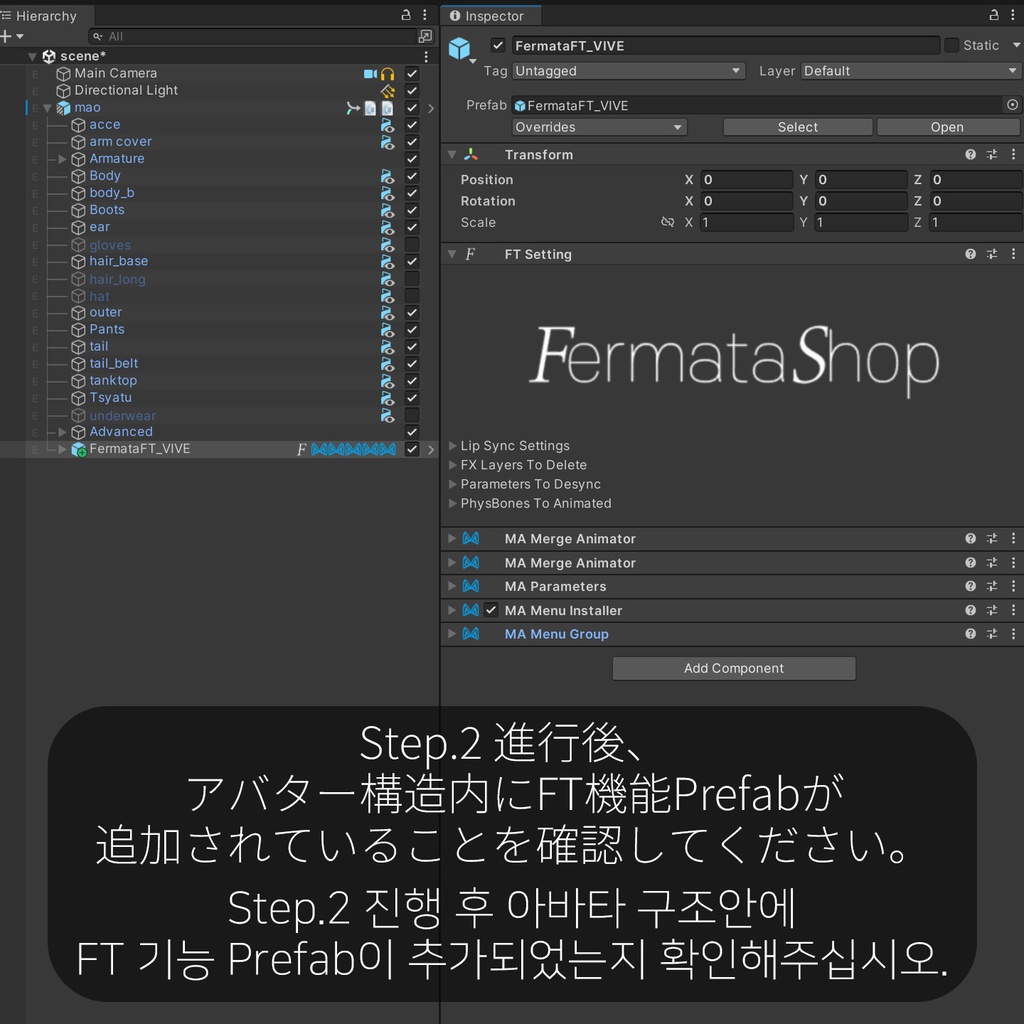This screenshot has height=1024, width=1024.
Task: Click the Position X input field
Action: (x=746, y=179)
